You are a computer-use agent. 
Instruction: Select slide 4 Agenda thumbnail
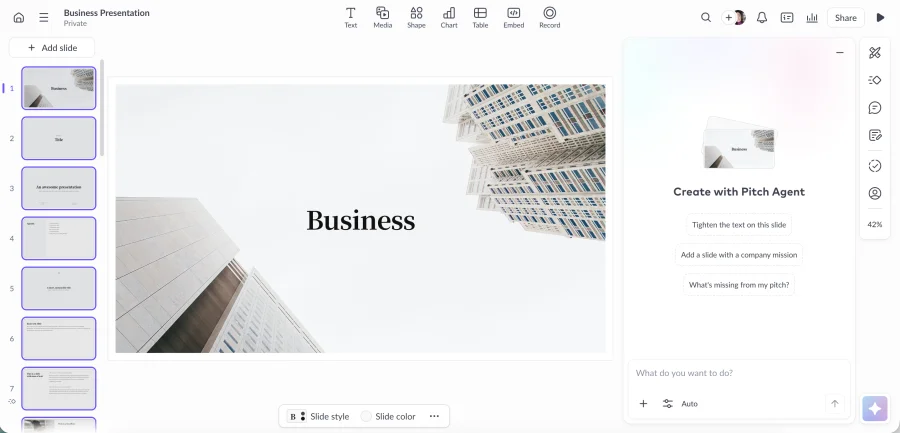coord(59,238)
